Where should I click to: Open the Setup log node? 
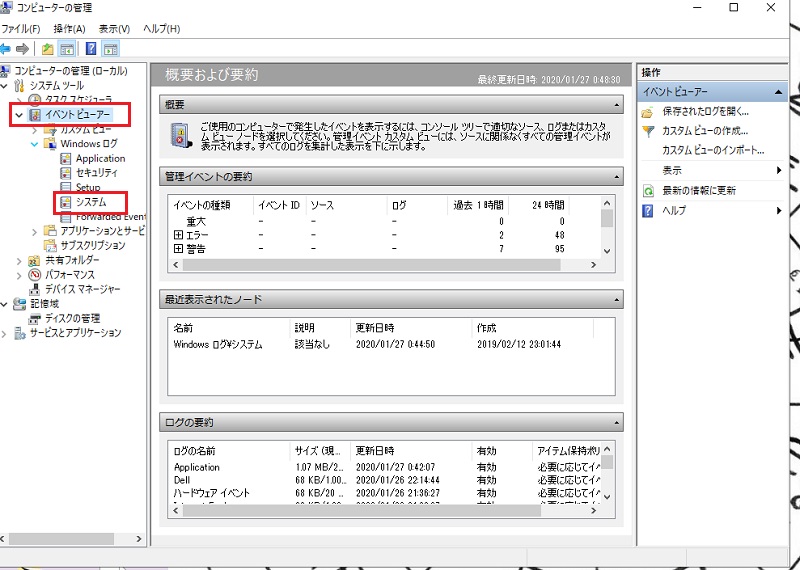pyautogui.click(x=88, y=187)
